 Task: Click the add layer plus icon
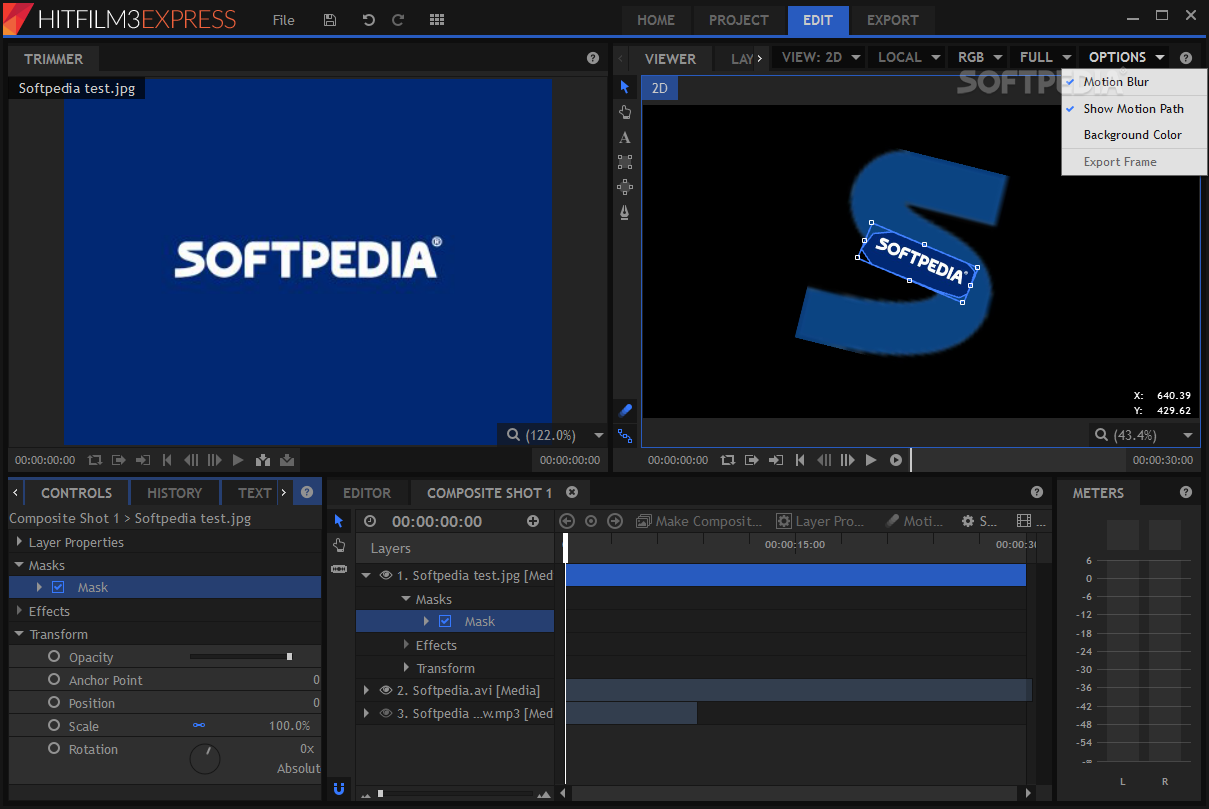pyautogui.click(x=533, y=521)
